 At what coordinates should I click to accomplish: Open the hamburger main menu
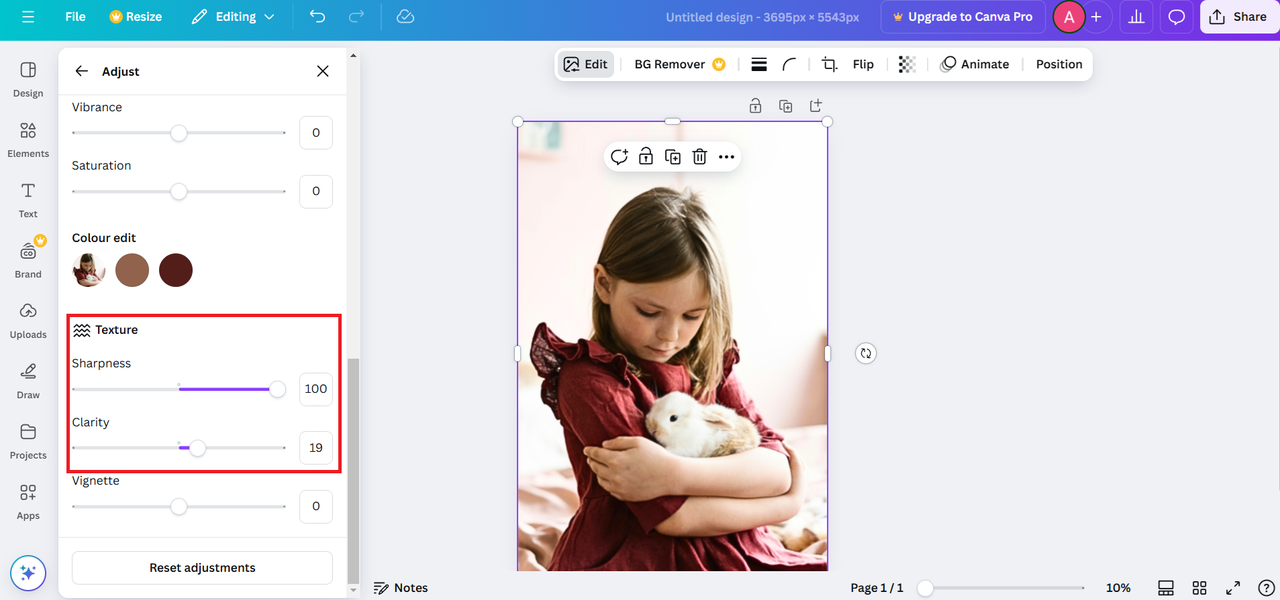pos(28,17)
